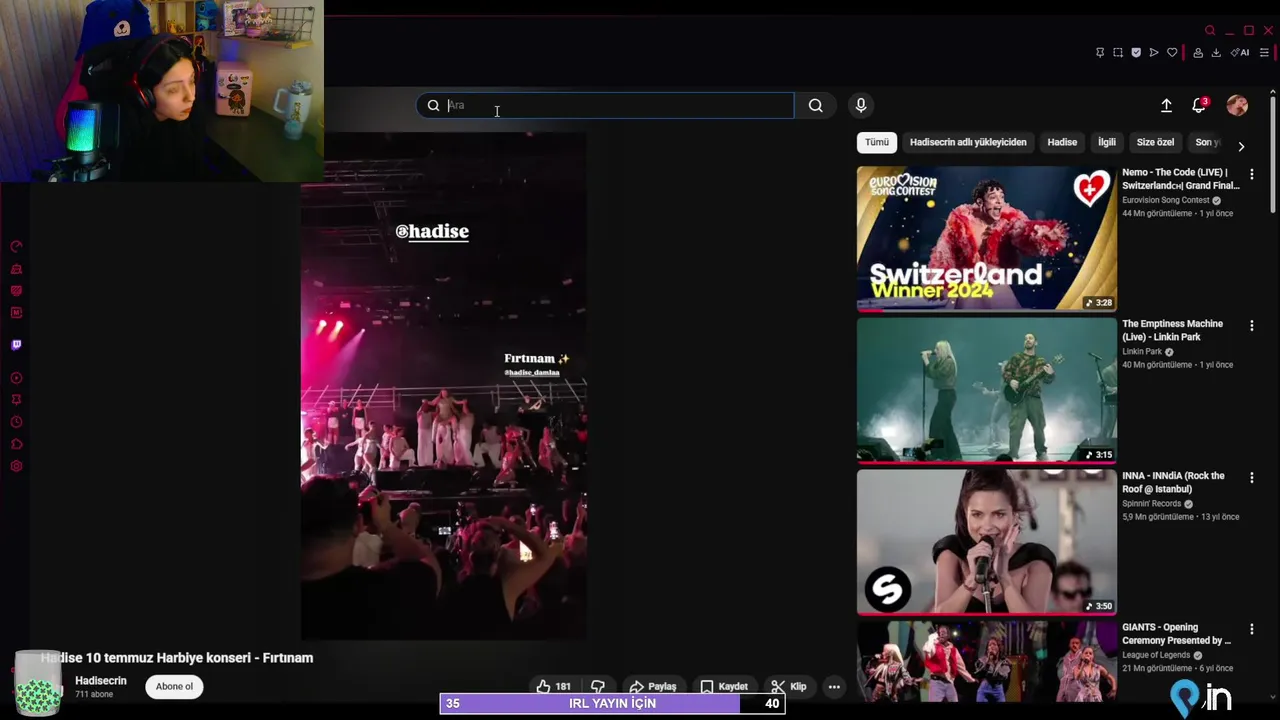
Task: Select the Hadisecrin adlı yükleyiciden chip
Action: coord(968,142)
